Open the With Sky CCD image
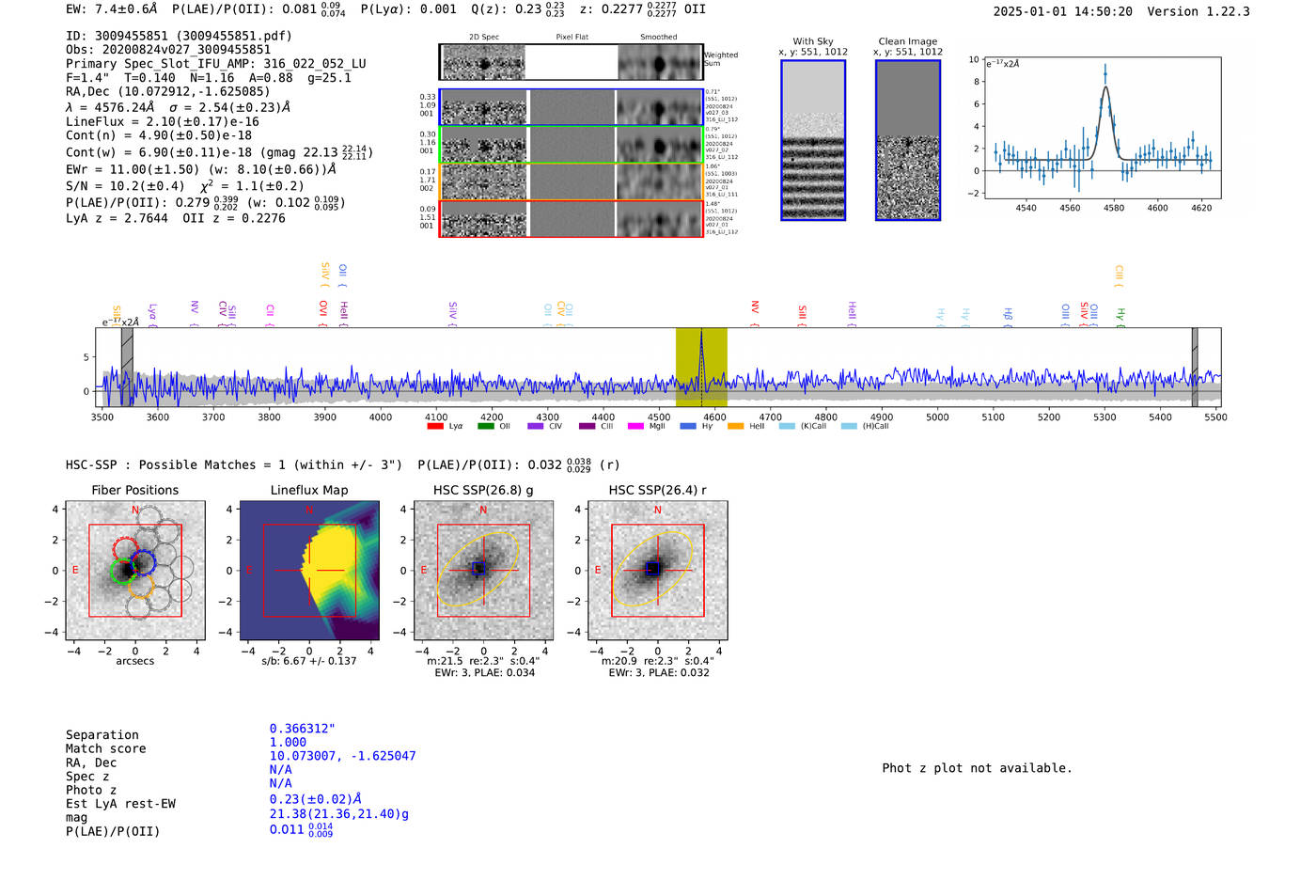 [813, 140]
